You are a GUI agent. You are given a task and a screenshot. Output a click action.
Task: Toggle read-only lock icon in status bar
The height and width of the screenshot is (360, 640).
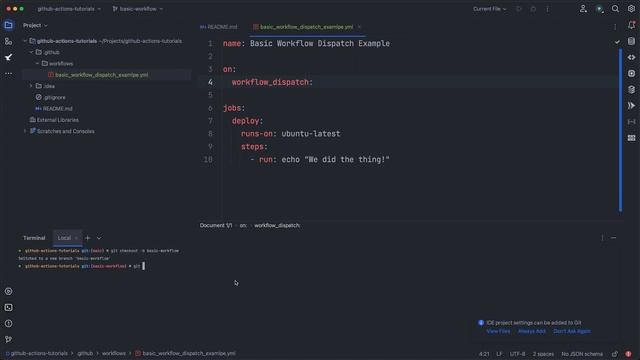(615, 354)
